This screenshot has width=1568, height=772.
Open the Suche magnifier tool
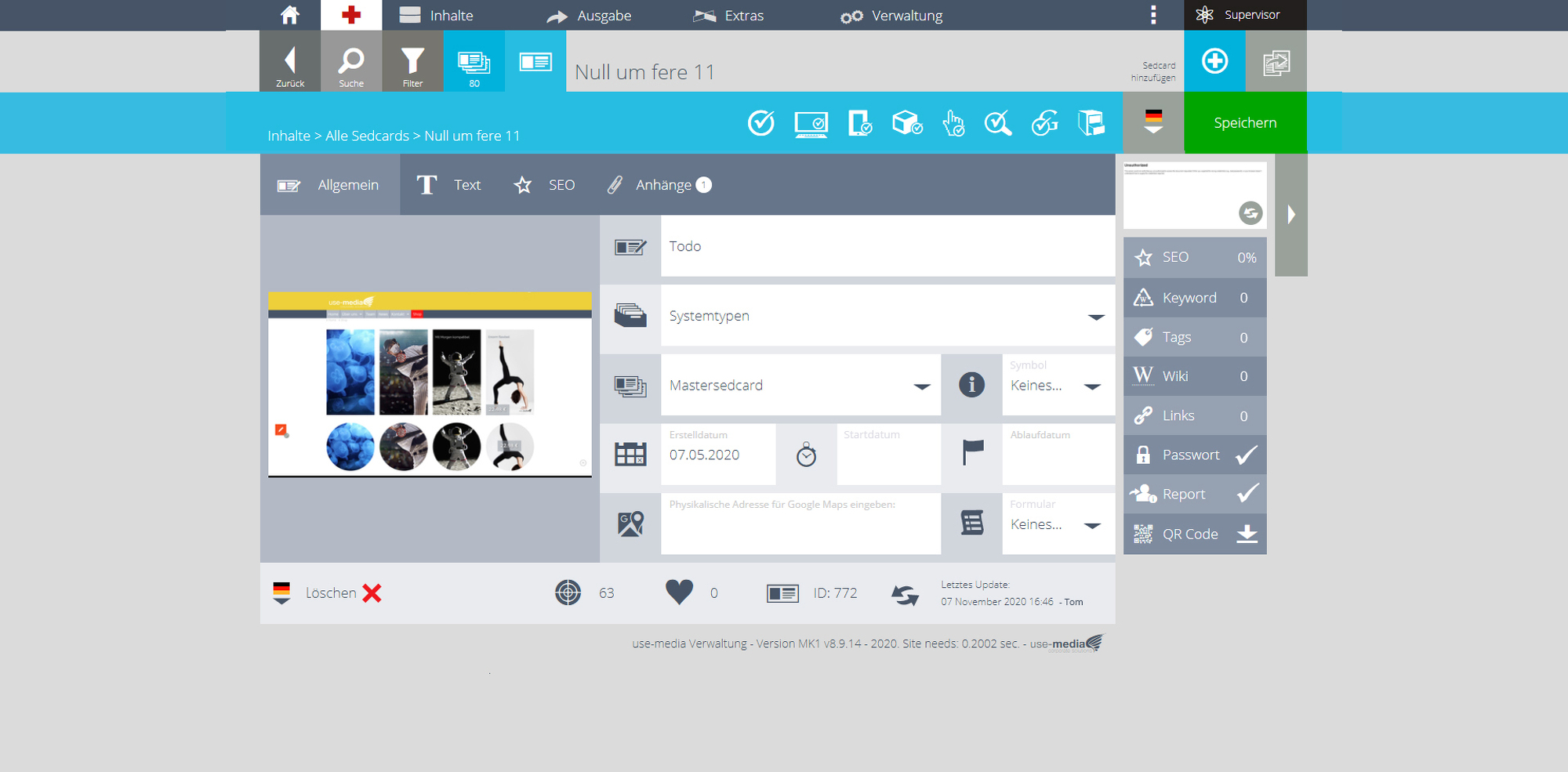(x=351, y=61)
